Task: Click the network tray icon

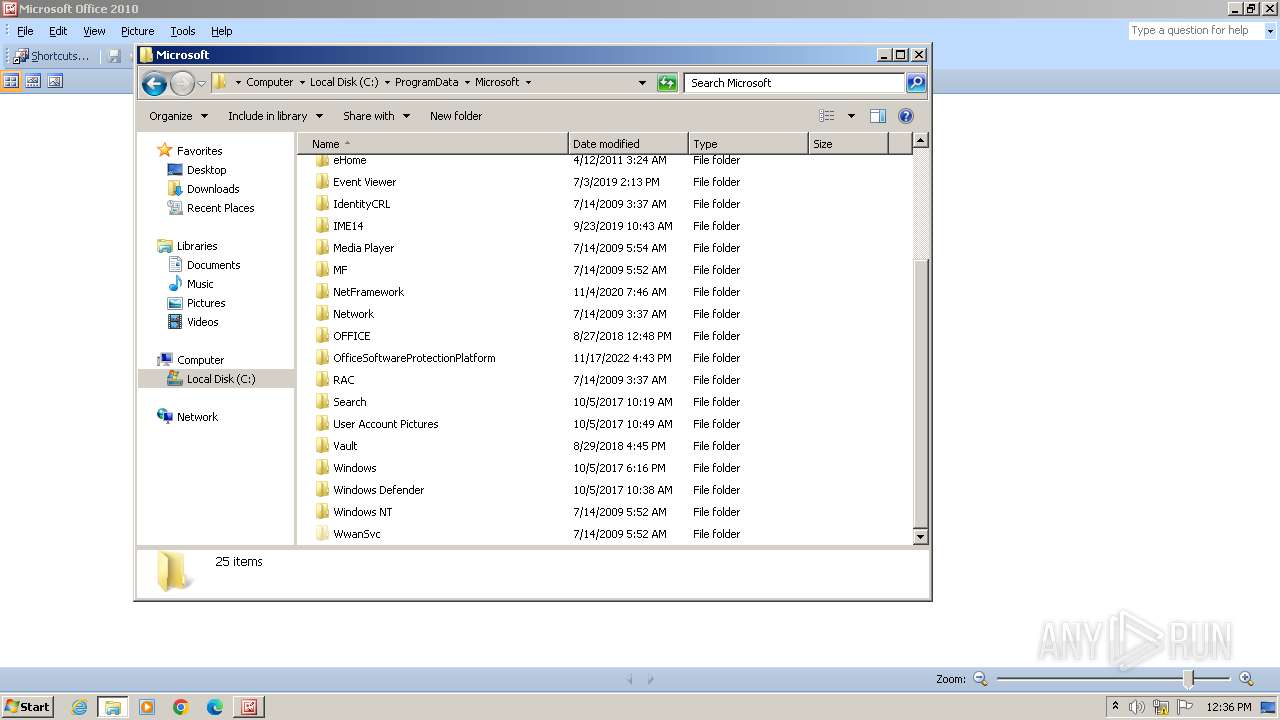Action: pos(1160,707)
